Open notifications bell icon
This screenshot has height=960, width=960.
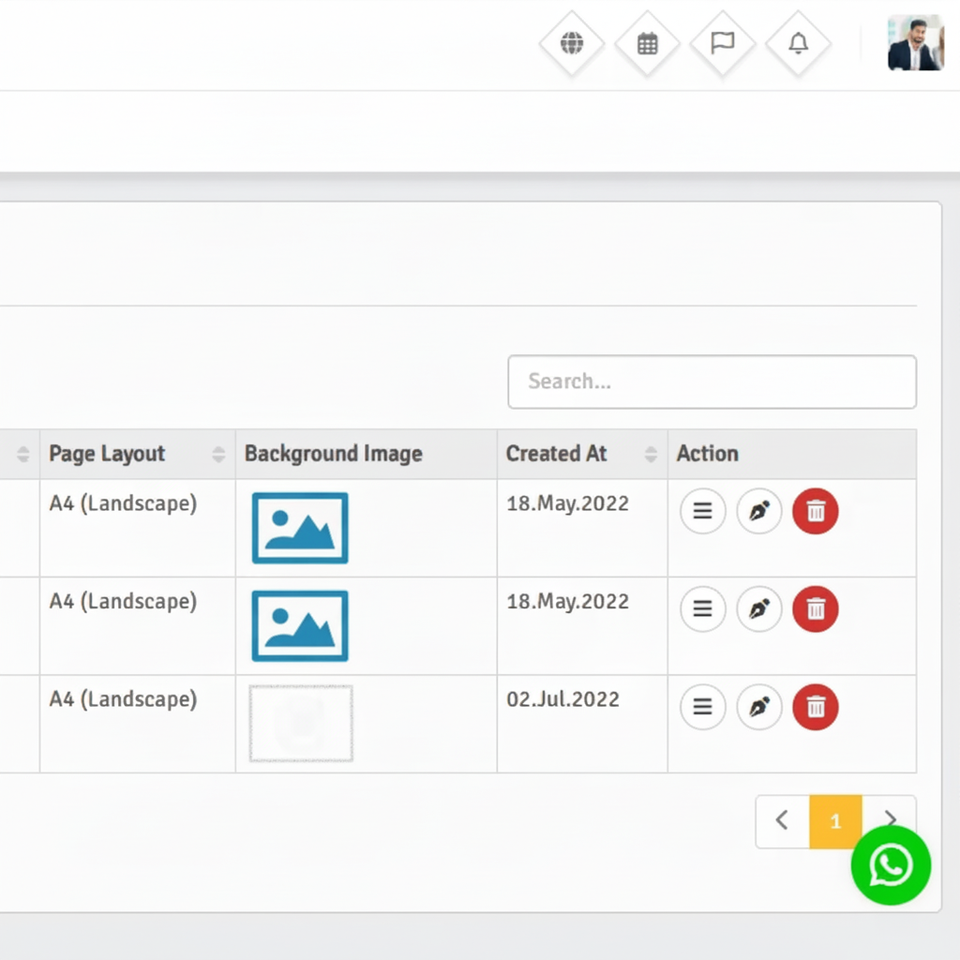798,44
